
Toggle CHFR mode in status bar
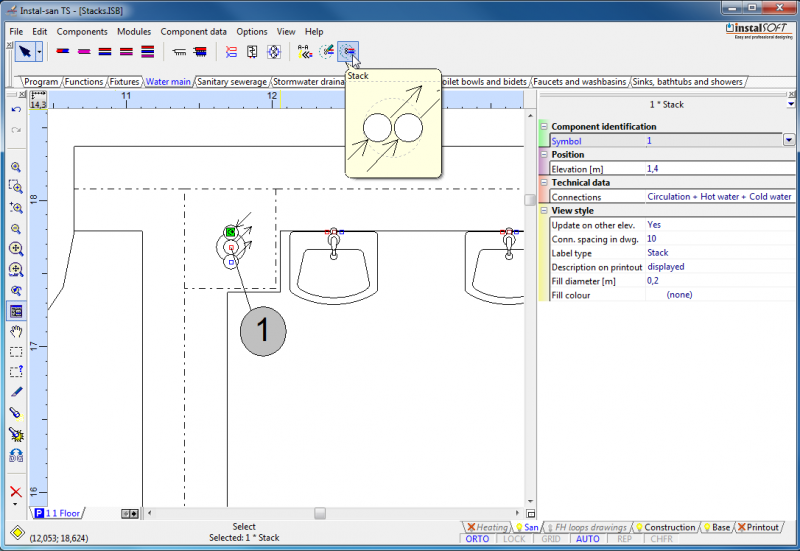pos(661,539)
